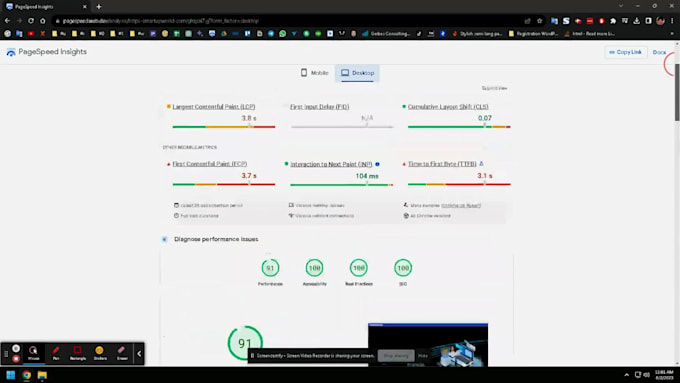Open Chrome from the taskbar
This screenshot has height=383, width=680.
26,375
